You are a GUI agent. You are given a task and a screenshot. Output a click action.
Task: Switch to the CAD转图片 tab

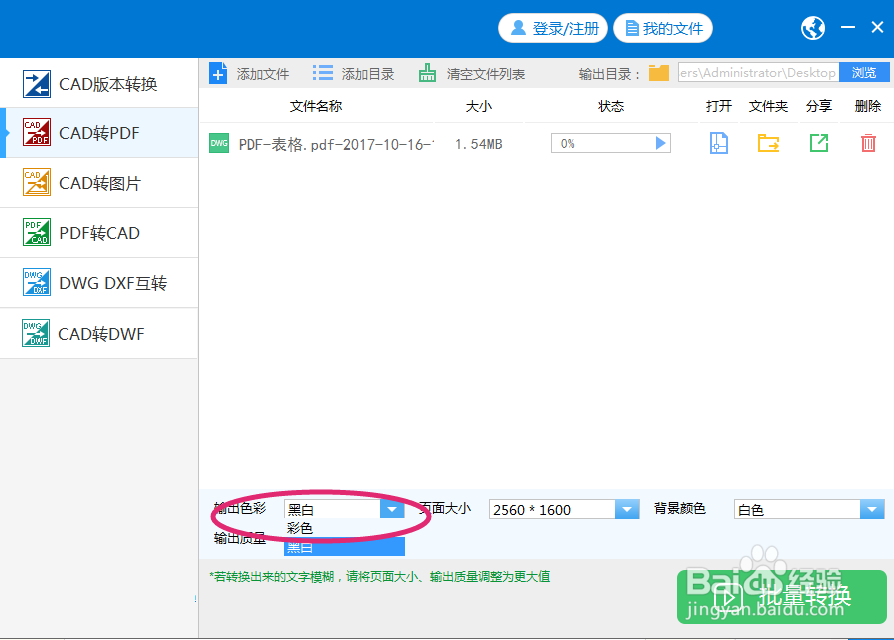click(99, 183)
